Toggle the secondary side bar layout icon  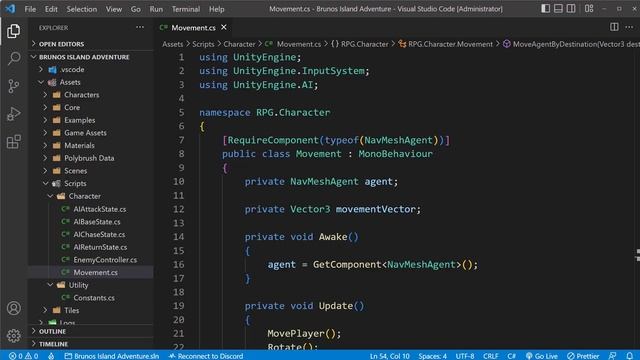(x=571, y=9)
